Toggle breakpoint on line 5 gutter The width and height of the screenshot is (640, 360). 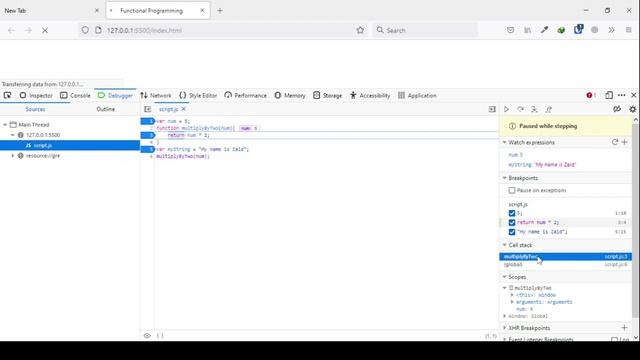[x=147, y=149]
